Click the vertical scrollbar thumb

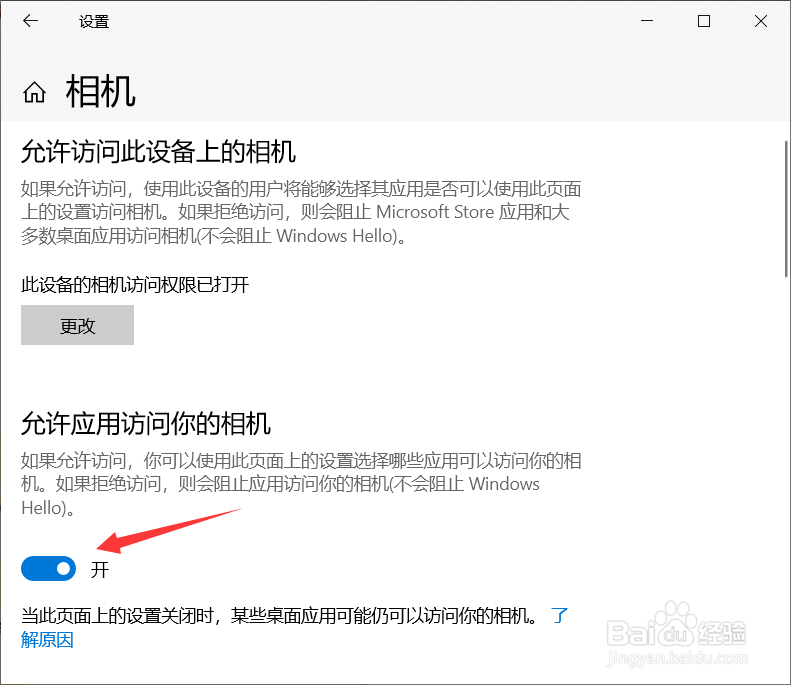pos(786,209)
